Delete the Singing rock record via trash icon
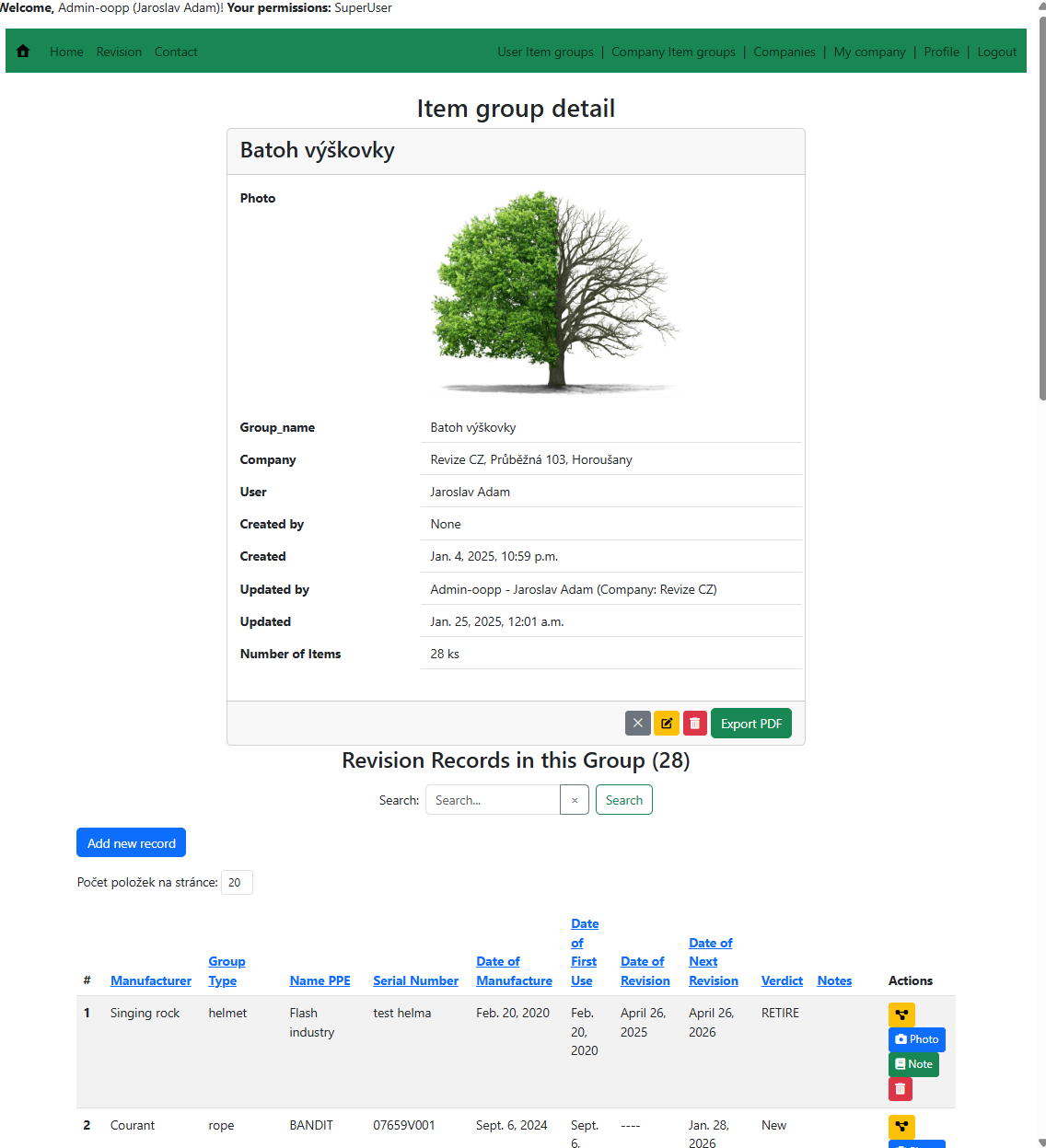Viewport: 1046px width, 1148px height. (x=900, y=1089)
